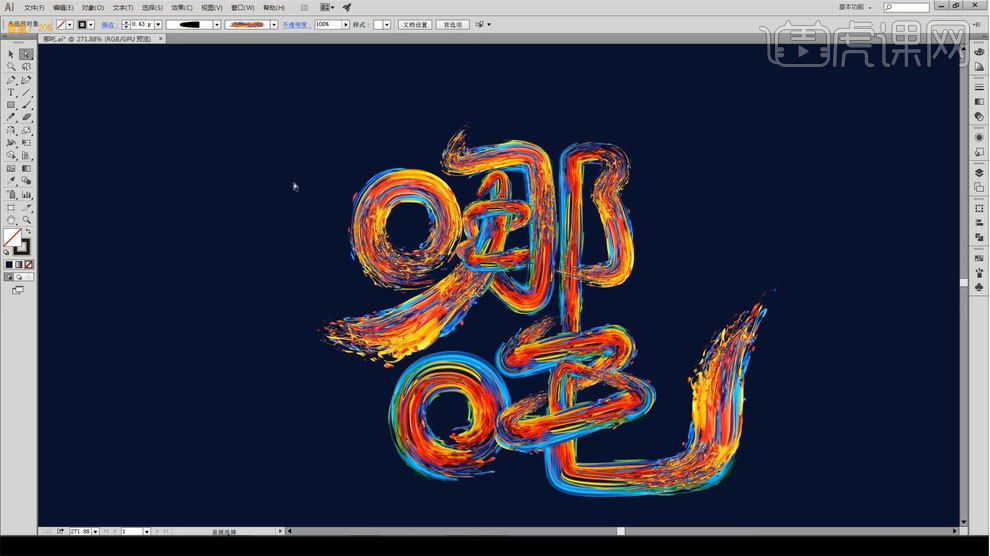Select the Gradient tool
Screen dimensions: 990x556
(x=26, y=169)
